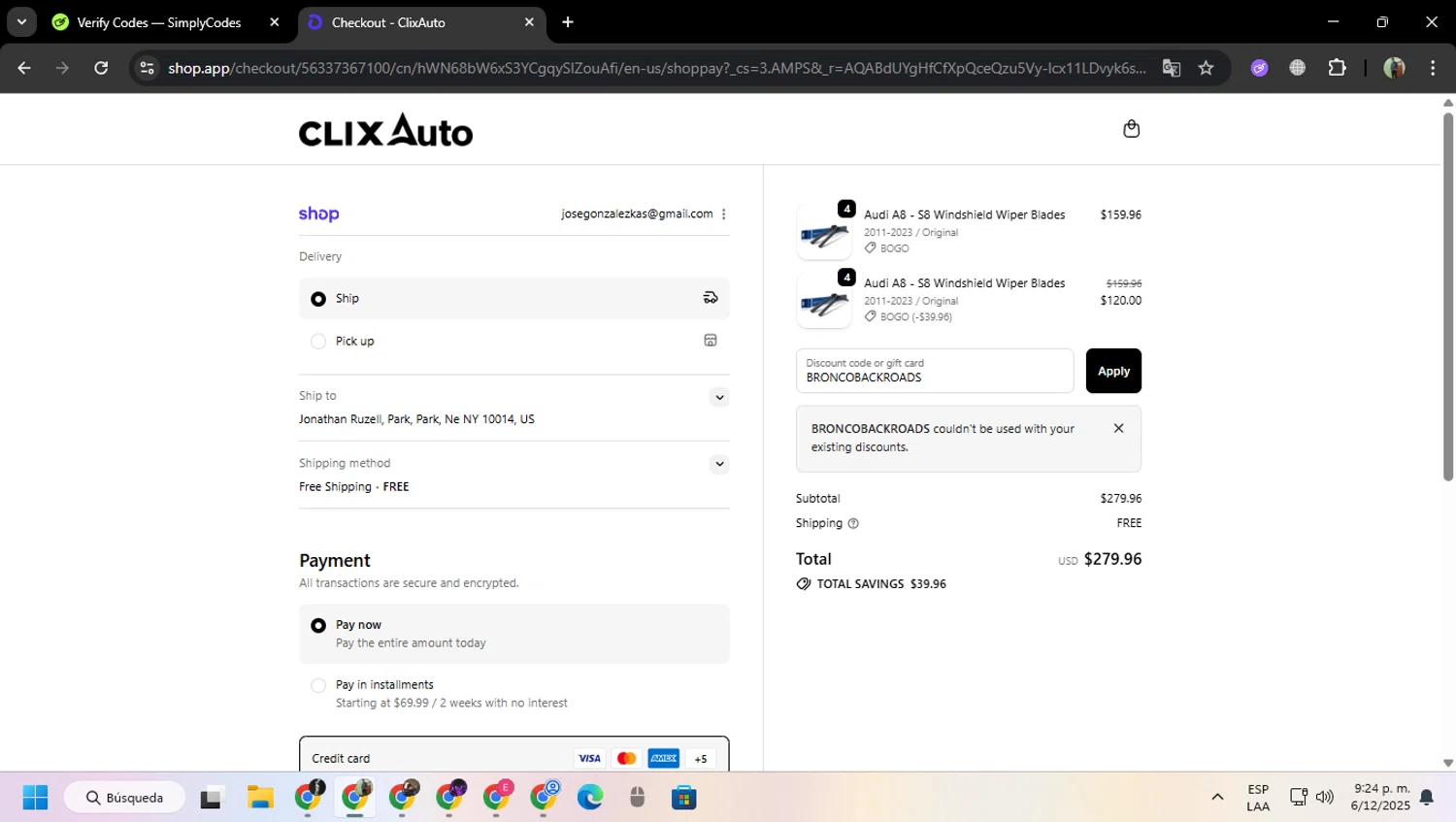Click the Free Shipping · FREE text
Viewport: 1456px width, 822px height.
354,487
